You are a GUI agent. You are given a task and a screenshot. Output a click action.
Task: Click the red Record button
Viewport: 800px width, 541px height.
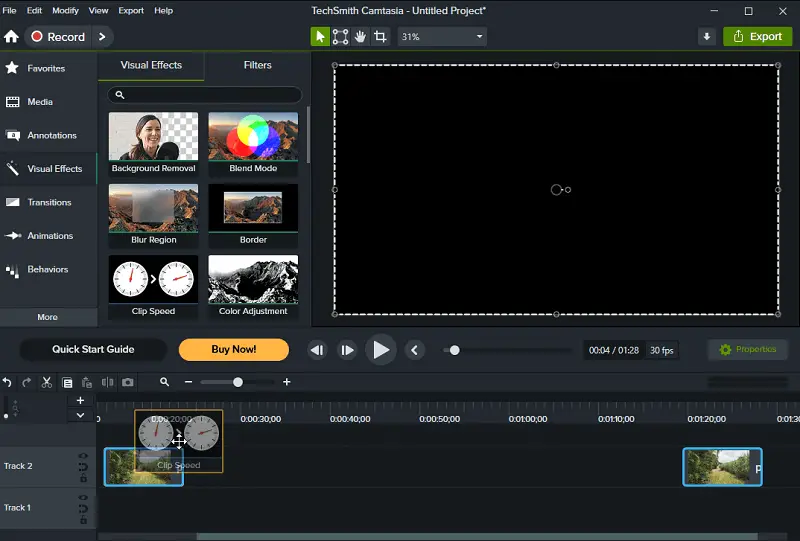point(58,37)
